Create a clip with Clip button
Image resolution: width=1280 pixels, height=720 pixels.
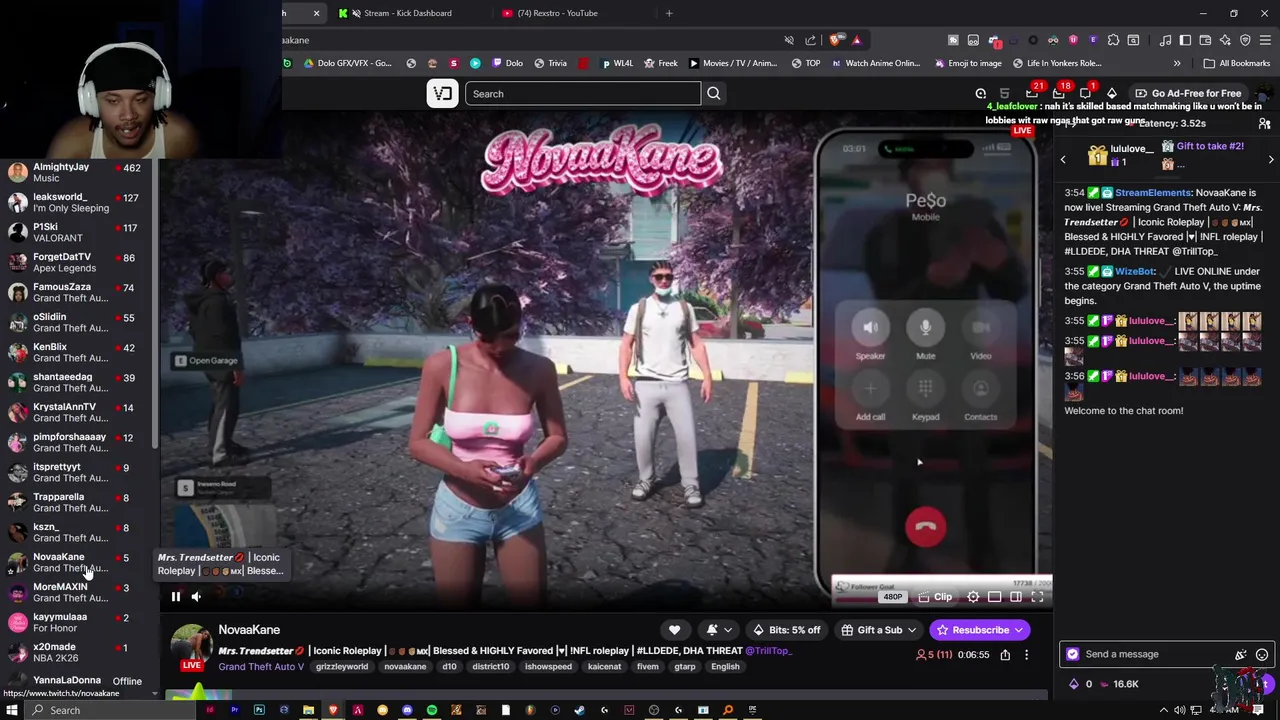point(935,597)
